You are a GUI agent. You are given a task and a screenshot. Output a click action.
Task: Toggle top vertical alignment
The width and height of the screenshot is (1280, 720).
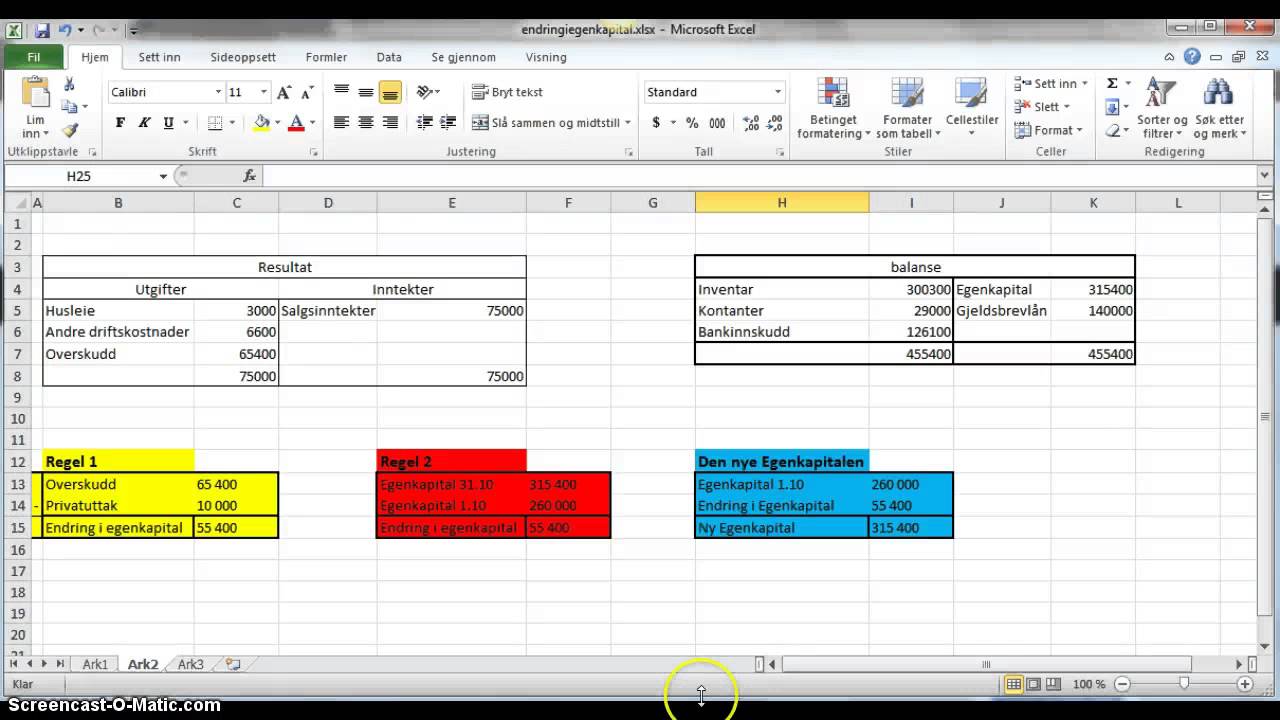[x=342, y=92]
